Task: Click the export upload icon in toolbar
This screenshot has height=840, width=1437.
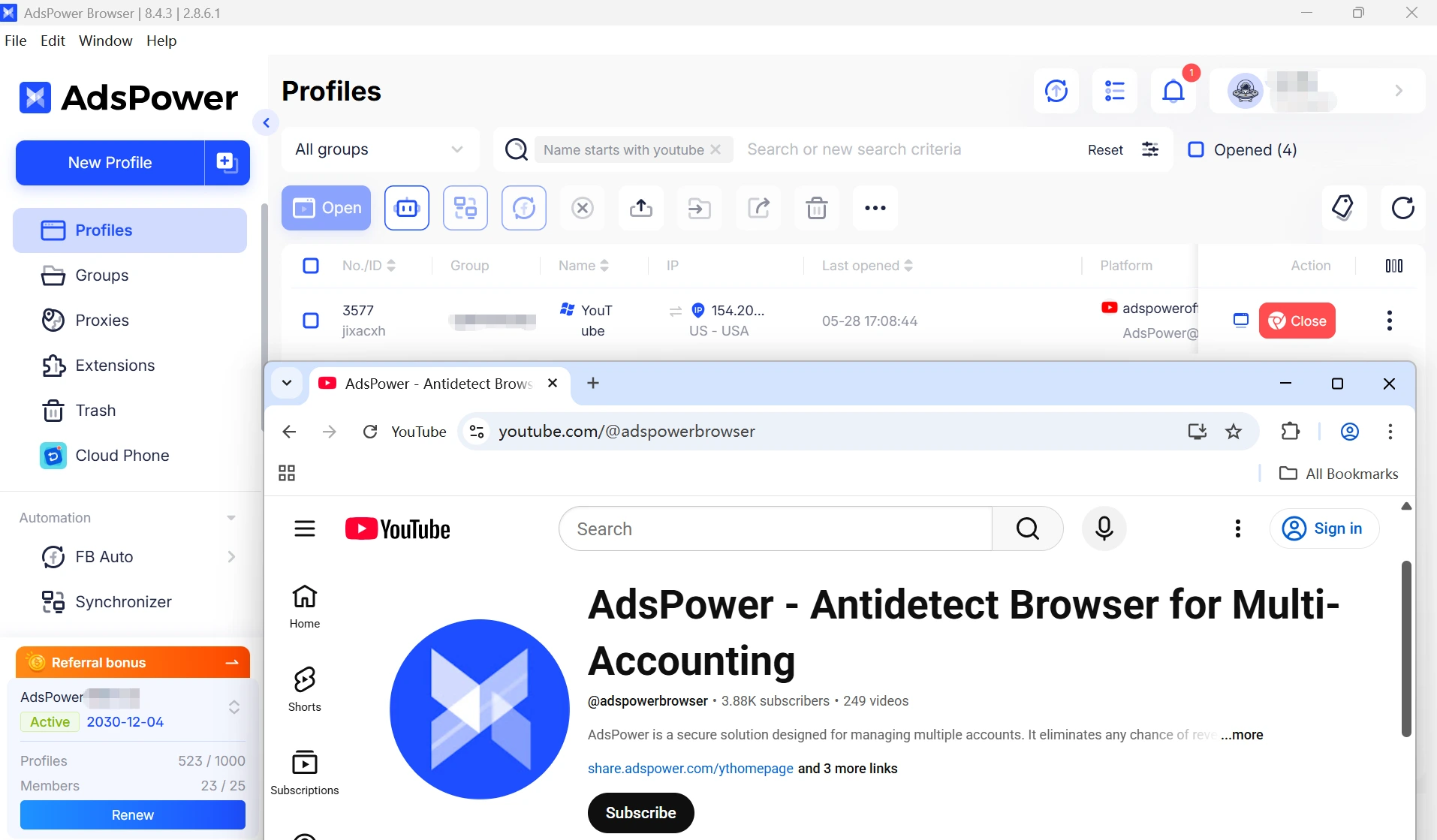Action: click(641, 208)
